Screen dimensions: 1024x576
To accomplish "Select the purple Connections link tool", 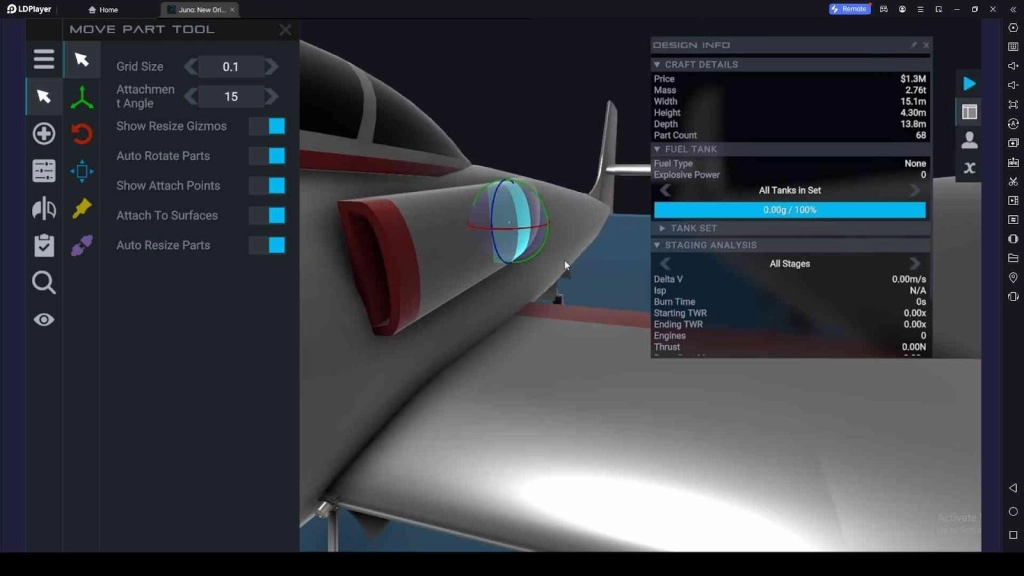I will (x=82, y=246).
